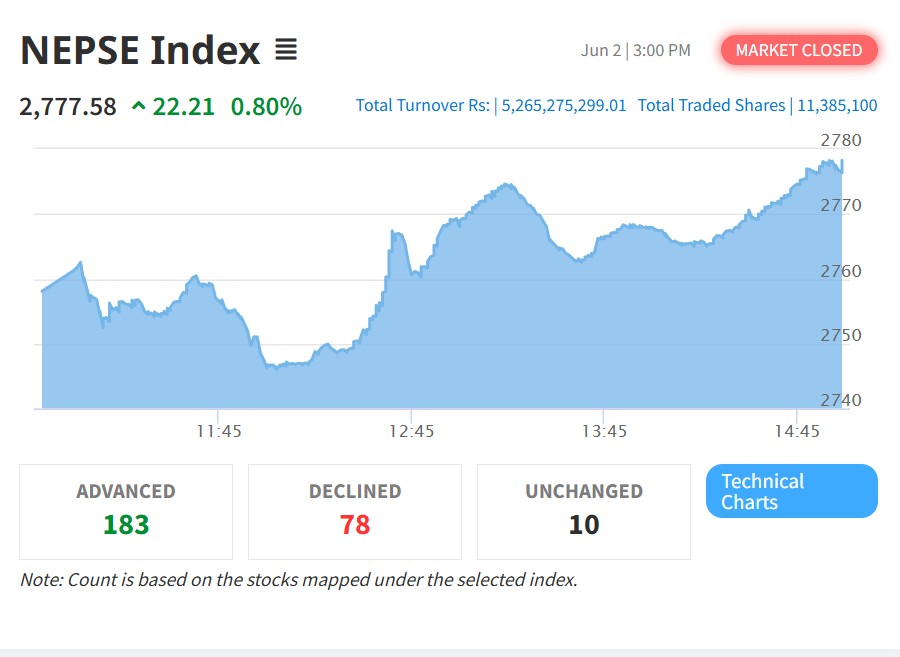Click the 14:45 tick on chart axis
The width and height of the screenshot is (900, 657).
pyautogui.click(x=797, y=431)
